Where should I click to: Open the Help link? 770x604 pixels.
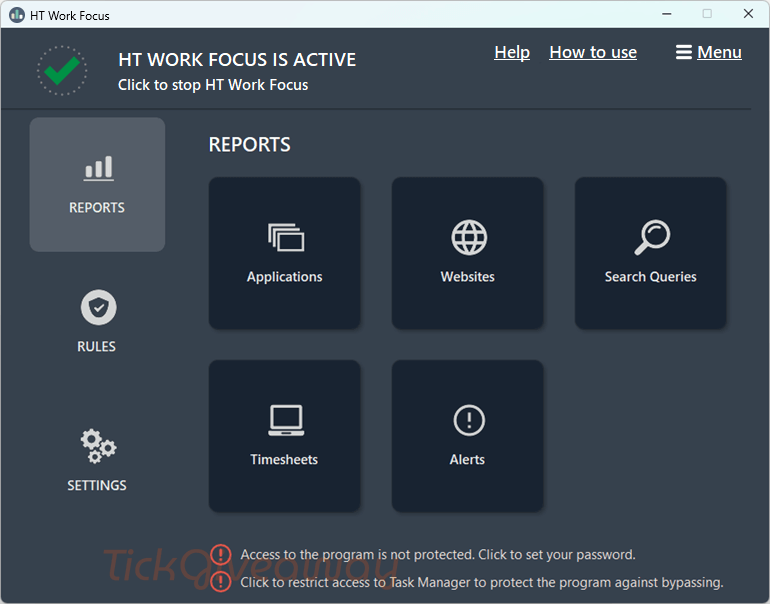coord(512,52)
